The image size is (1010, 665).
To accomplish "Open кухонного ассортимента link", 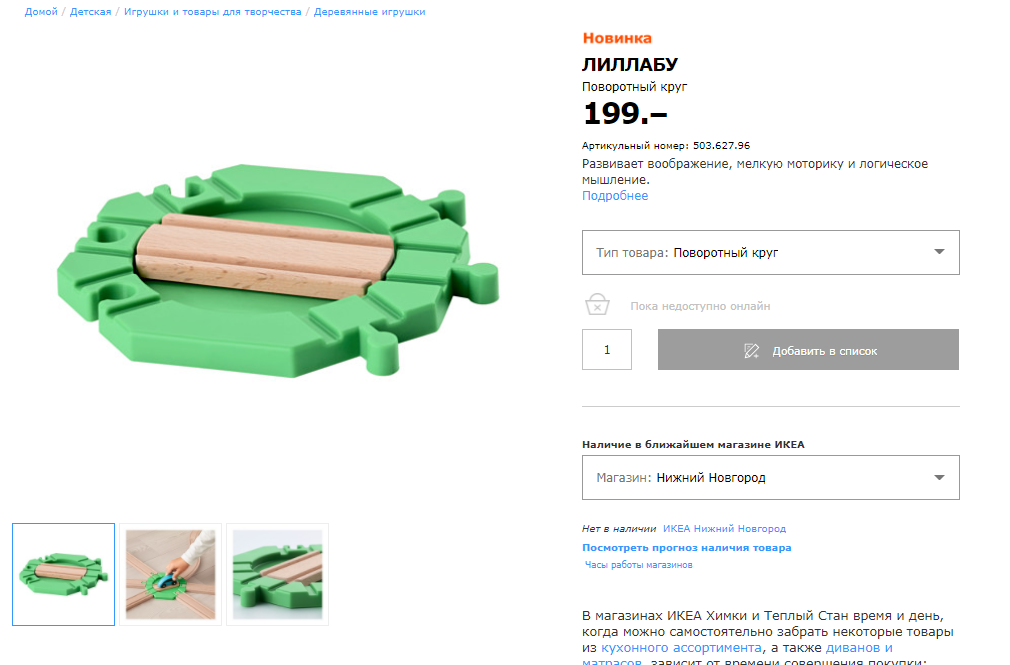I will [x=681, y=648].
